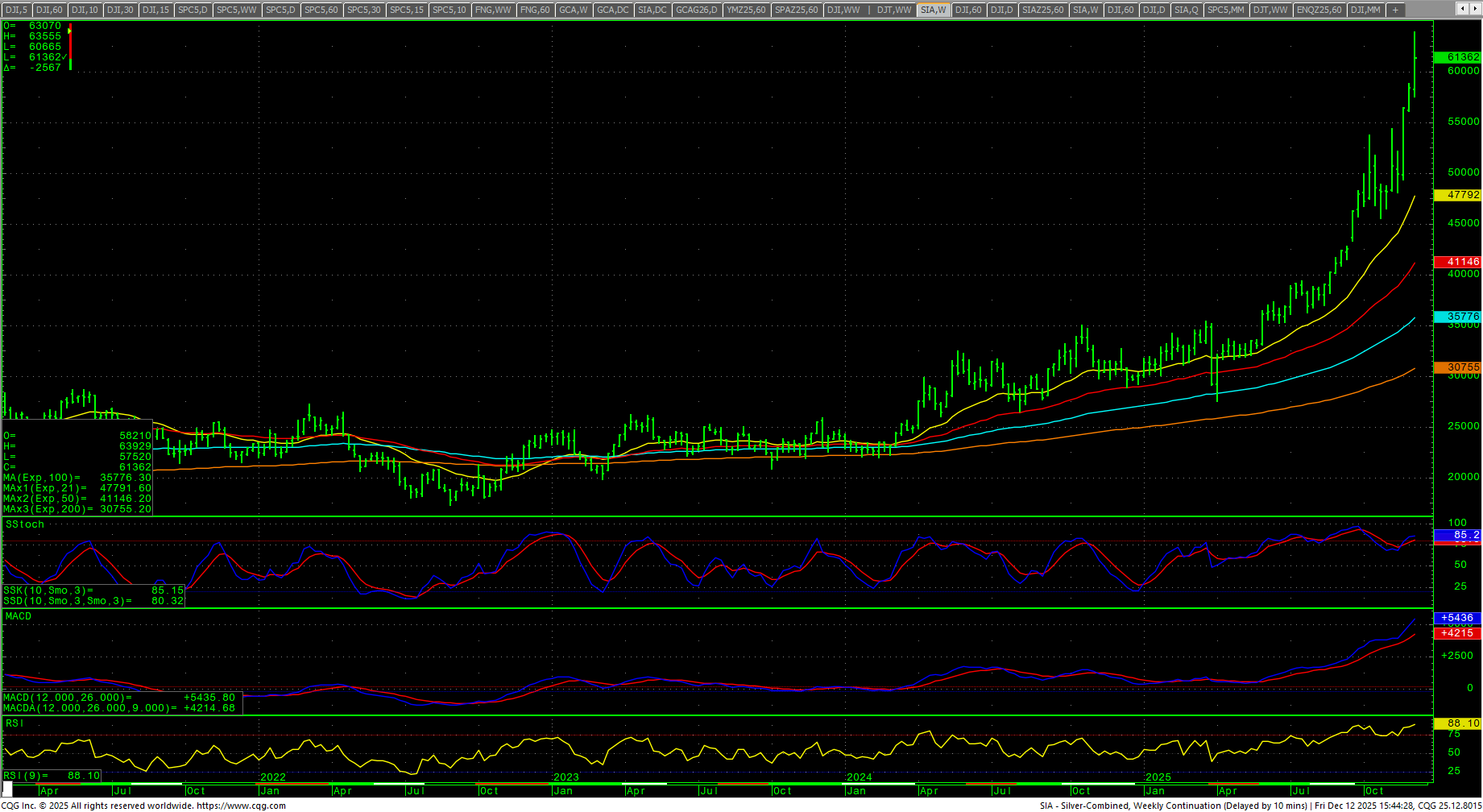Click the yellow 47792 moving average label
The width and height of the screenshot is (1483, 812).
[1457, 195]
